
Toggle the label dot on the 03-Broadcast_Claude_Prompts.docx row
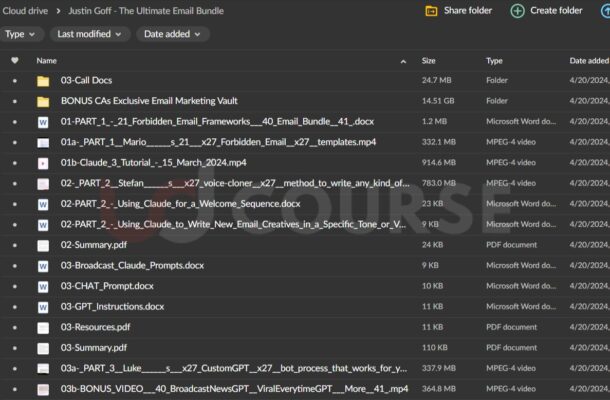click(x=14, y=266)
